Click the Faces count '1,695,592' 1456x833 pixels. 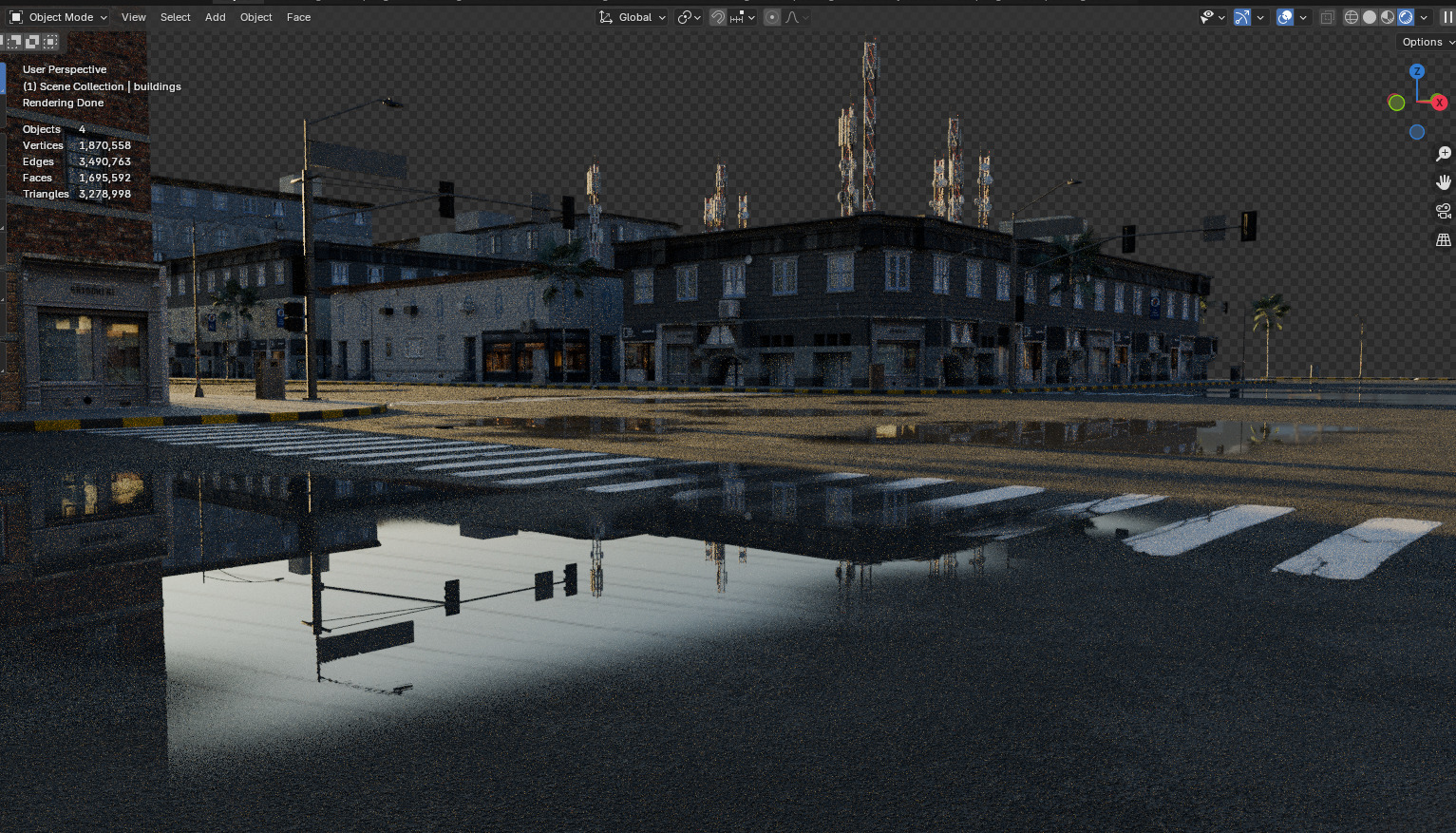104,178
